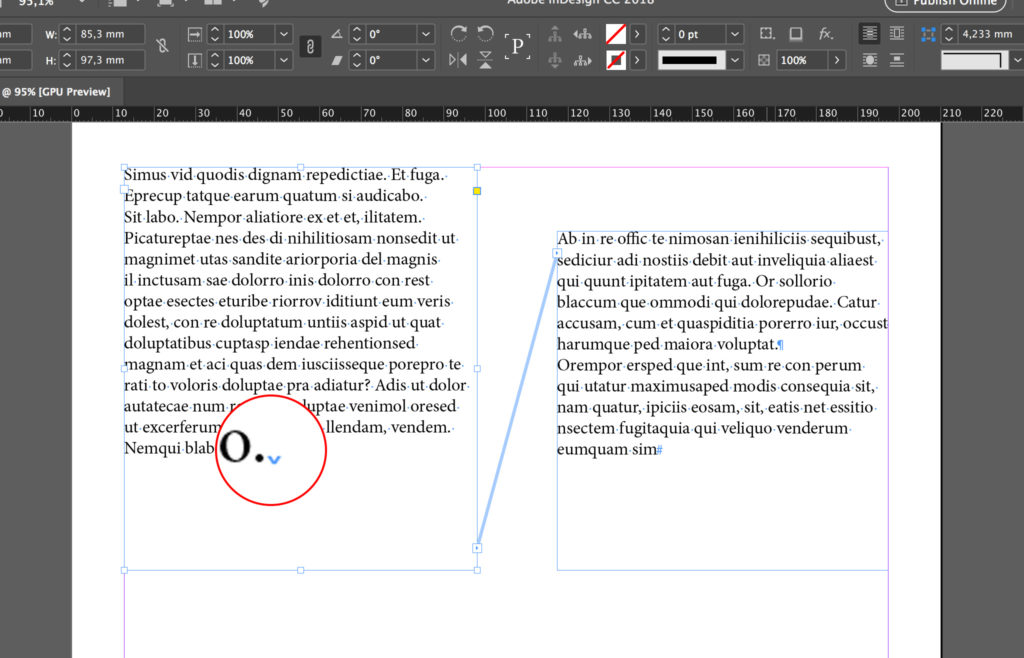
Task: Rotate object 90° counter-clockwise
Action: point(485,33)
